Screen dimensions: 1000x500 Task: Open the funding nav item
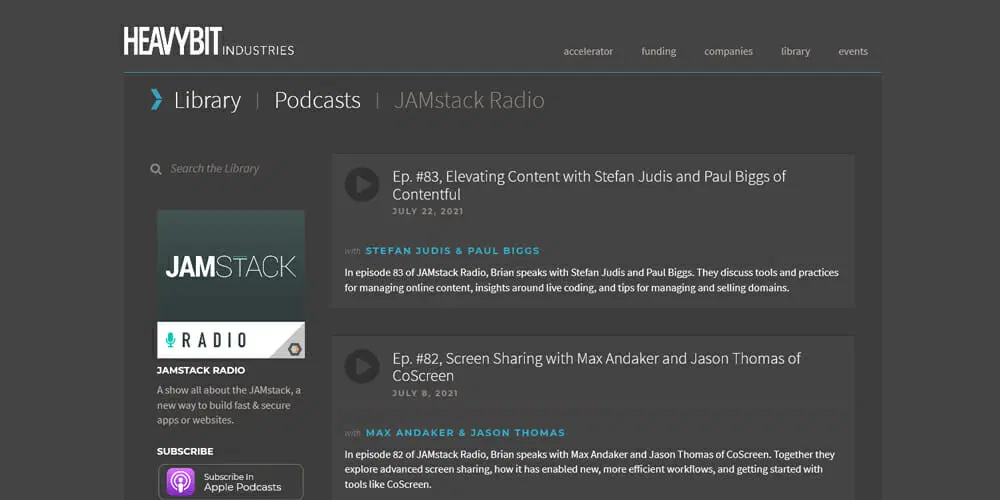[659, 52]
